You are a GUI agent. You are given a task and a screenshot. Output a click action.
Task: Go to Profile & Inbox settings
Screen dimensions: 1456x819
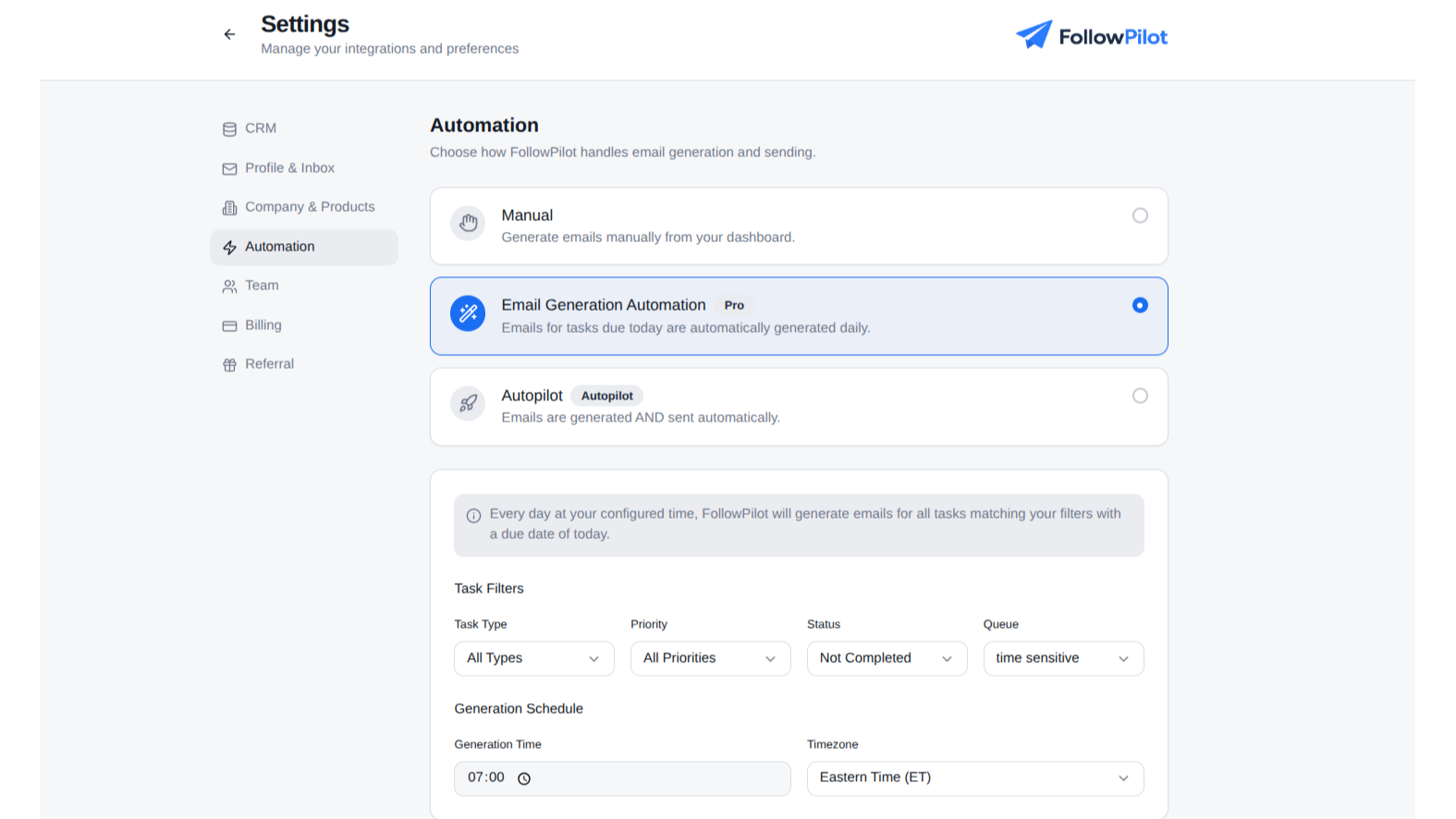point(304,168)
